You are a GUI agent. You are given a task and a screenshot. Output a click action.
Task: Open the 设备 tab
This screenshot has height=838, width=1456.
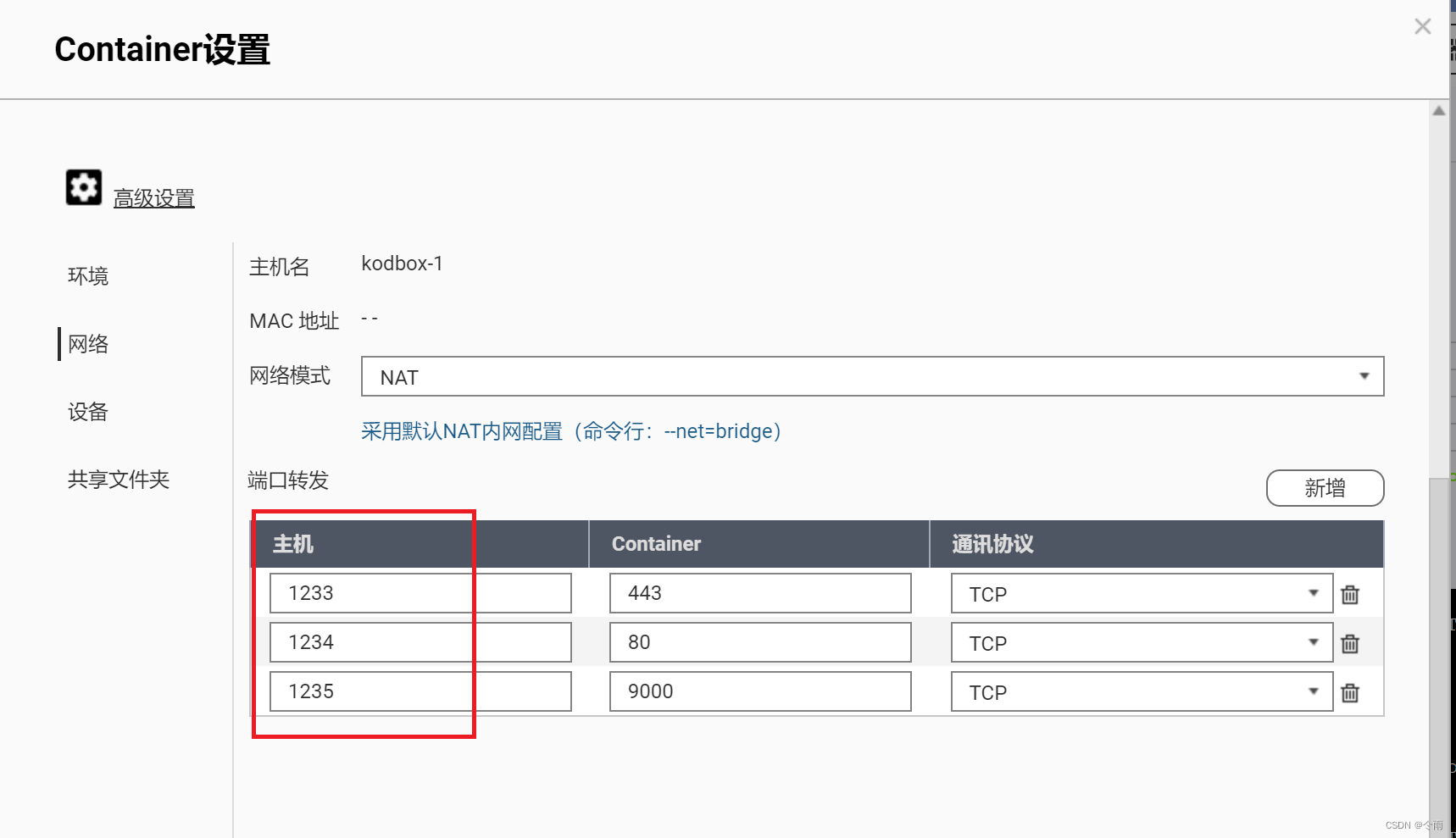click(88, 412)
